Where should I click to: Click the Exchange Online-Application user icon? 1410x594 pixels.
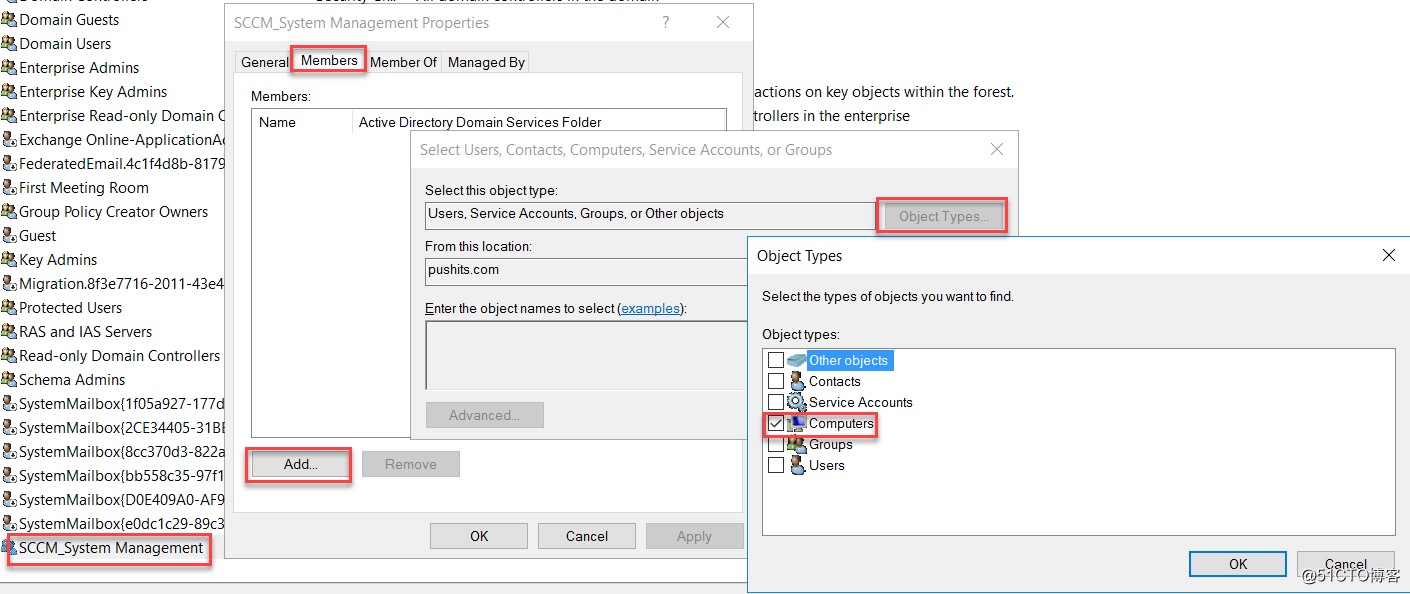(9, 140)
